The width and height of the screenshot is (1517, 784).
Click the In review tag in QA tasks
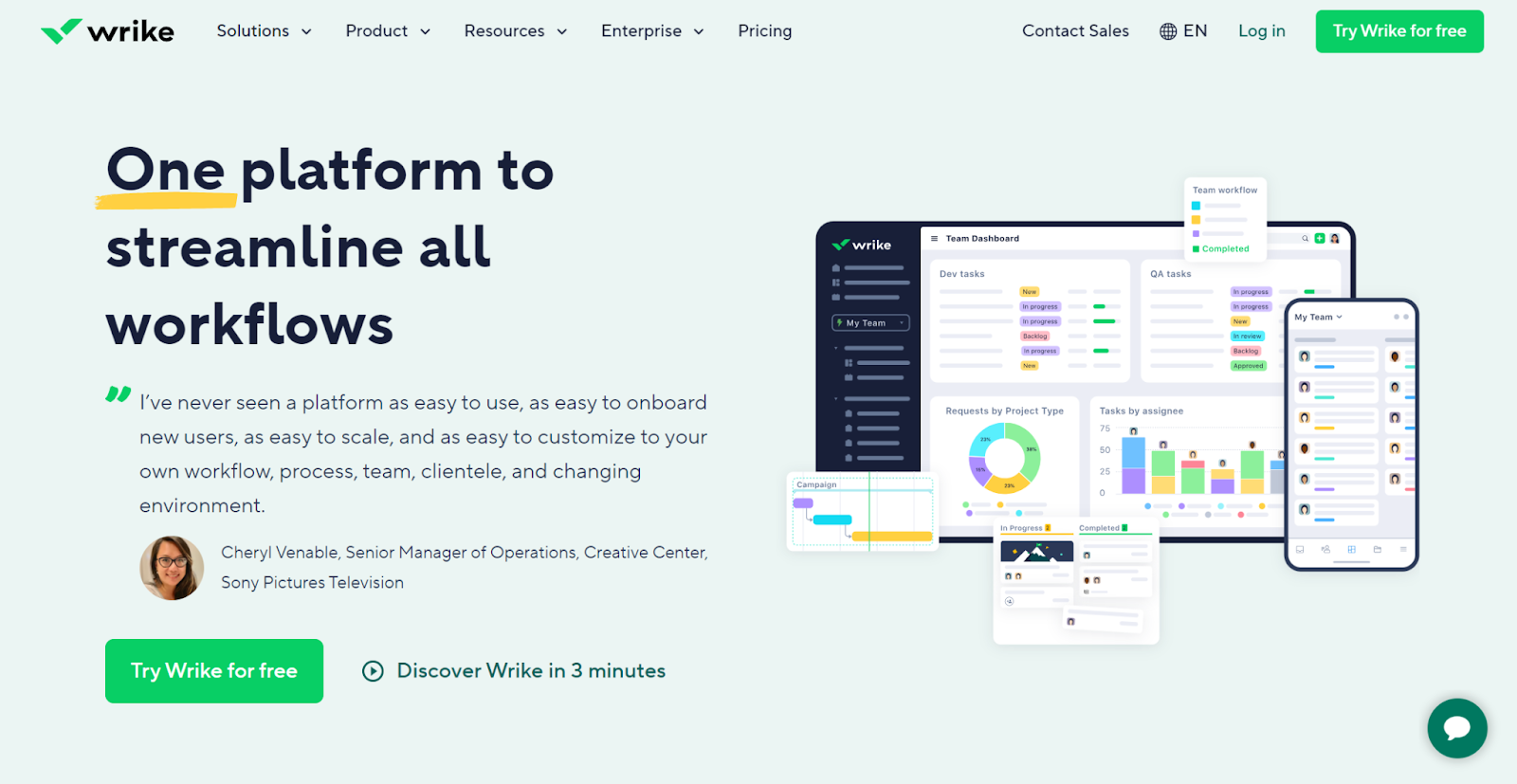[x=1247, y=337]
